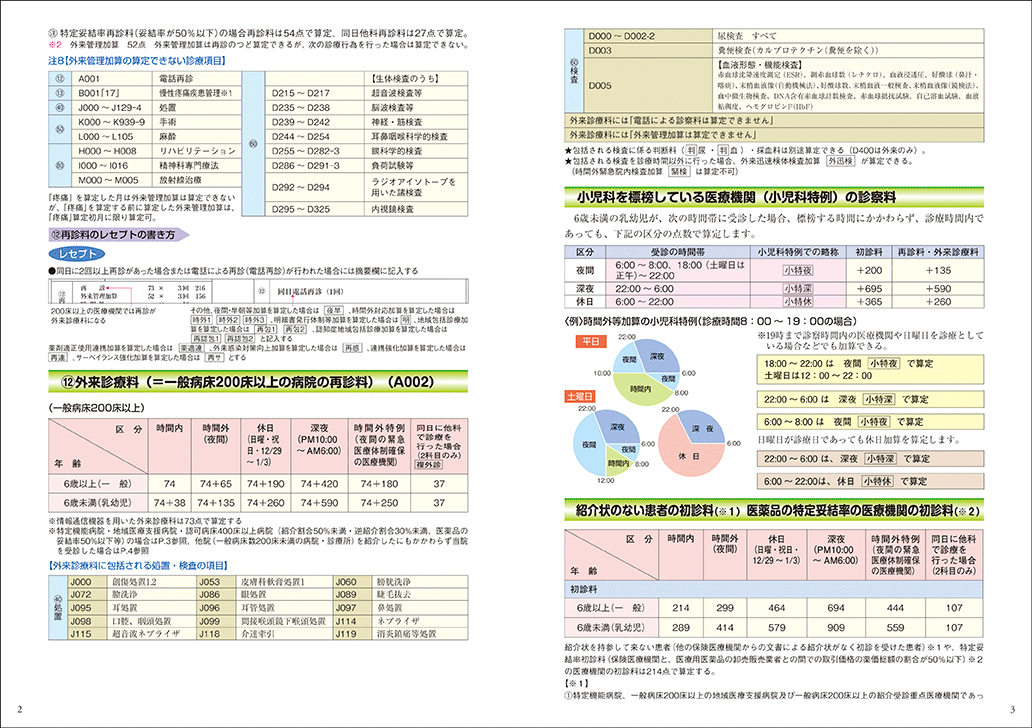This screenshot has height=728, width=1032.
Task: Select the 放射線治療 cell
Action: click(x=197, y=180)
